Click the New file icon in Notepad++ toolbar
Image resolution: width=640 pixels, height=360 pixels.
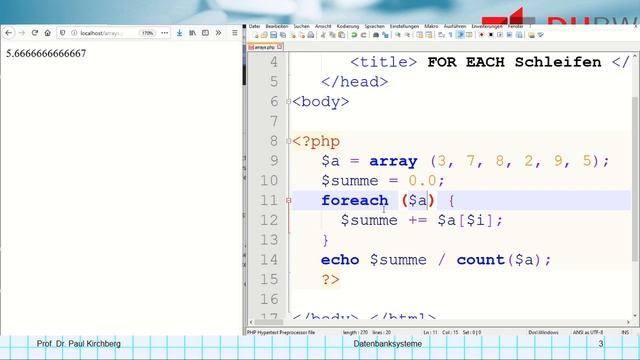(256, 35)
